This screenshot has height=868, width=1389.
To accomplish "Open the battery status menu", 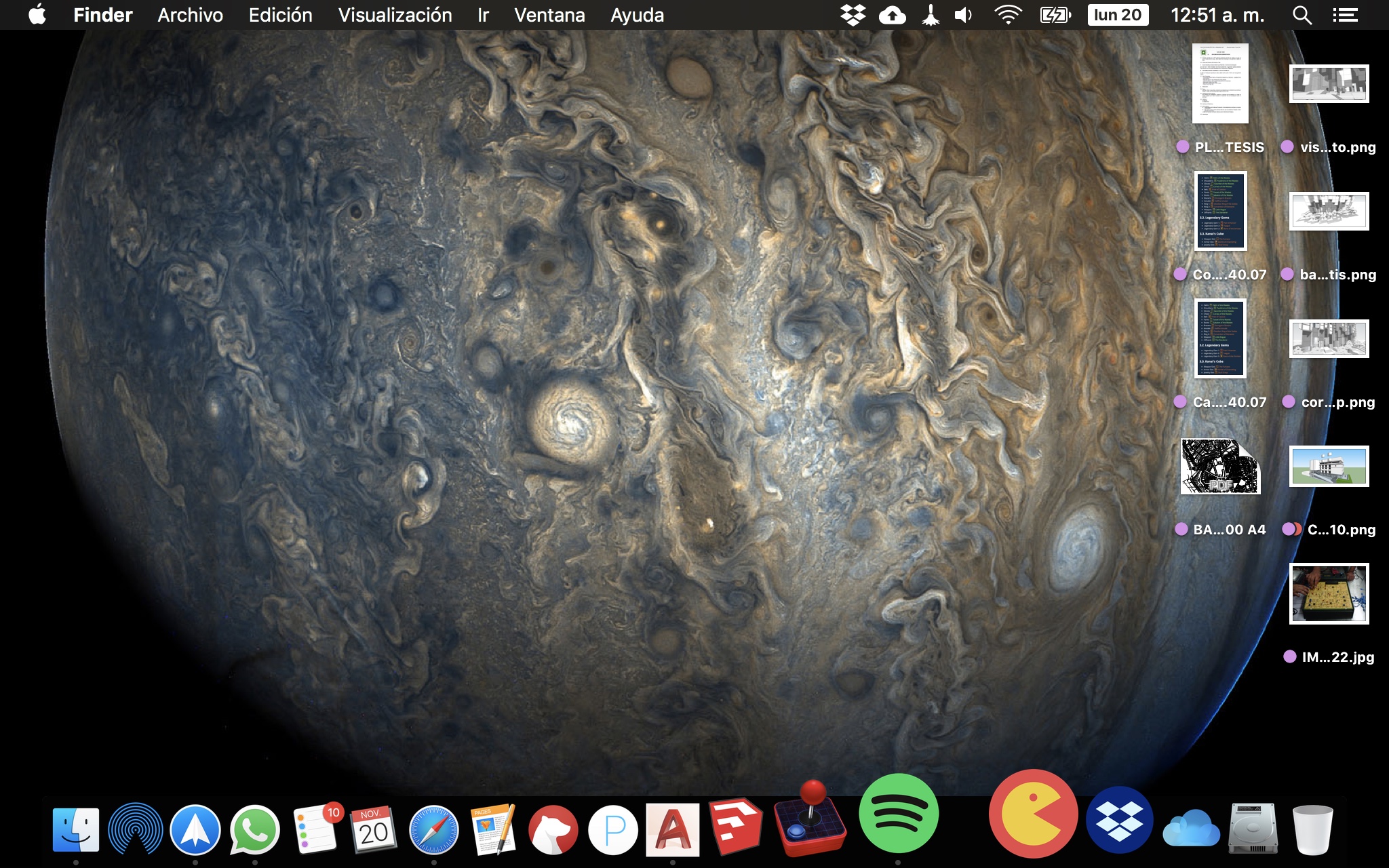I will point(1055,15).
